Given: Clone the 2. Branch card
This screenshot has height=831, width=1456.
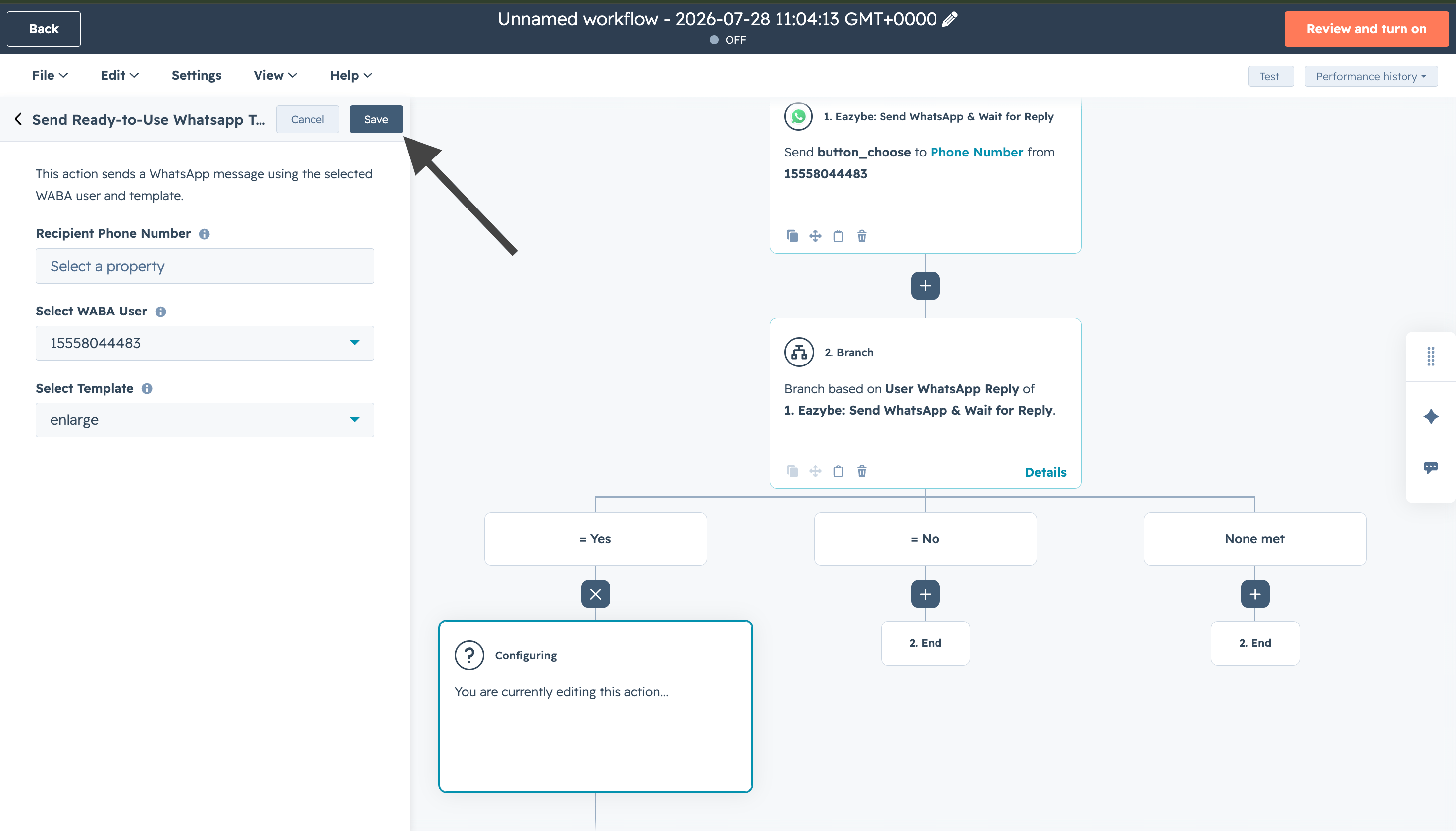Looking at the screenshot, I should coord(792,471).
